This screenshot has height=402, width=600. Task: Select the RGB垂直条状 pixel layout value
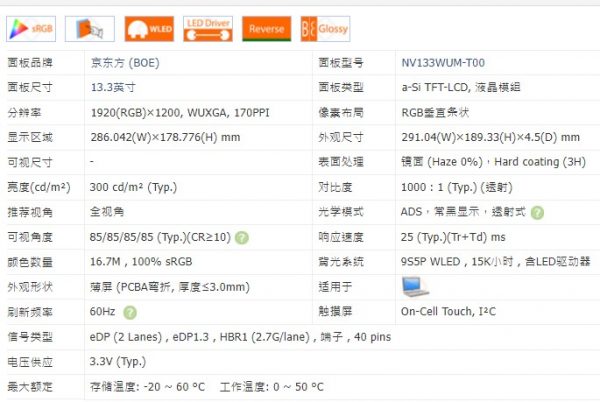[435, 112]
